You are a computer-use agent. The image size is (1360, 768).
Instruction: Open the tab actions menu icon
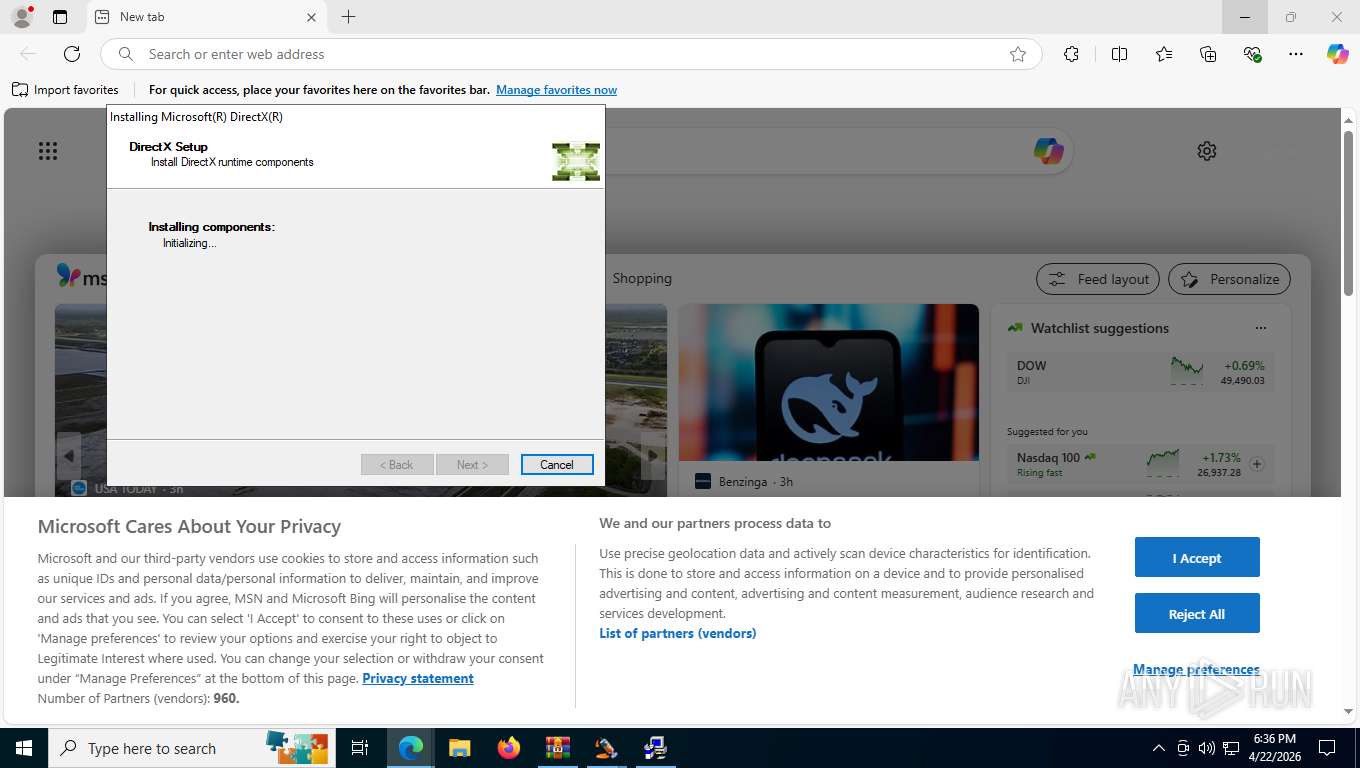60,17
